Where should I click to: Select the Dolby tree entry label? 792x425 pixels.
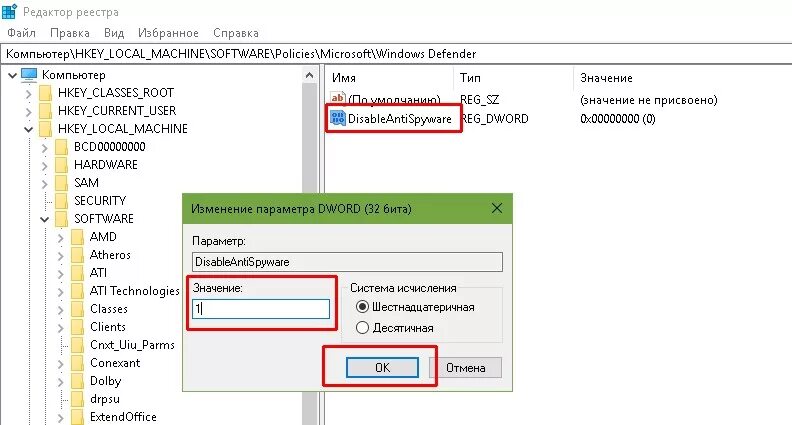[106, 381]
